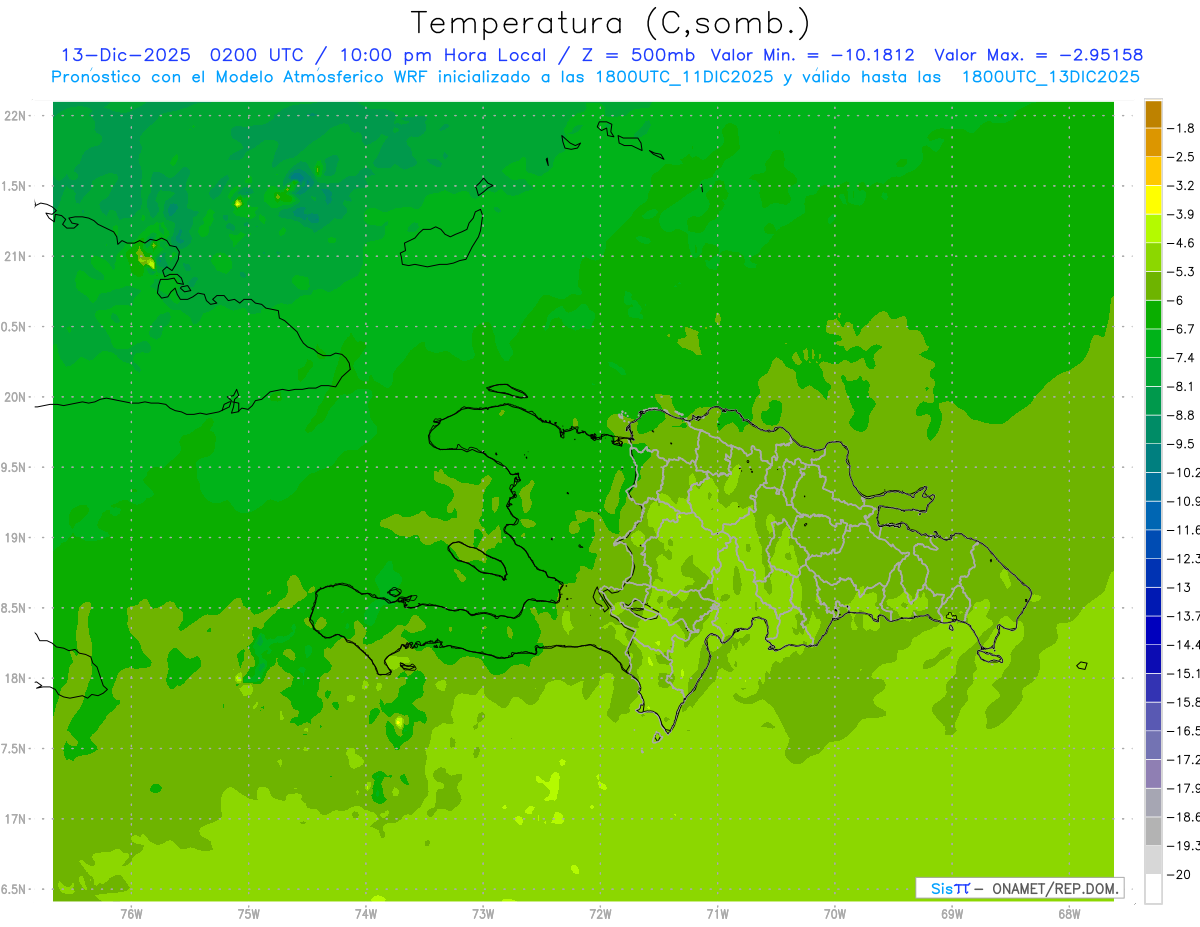
Task: Click the "-6" colorbar label
Action: [1175, 300]
